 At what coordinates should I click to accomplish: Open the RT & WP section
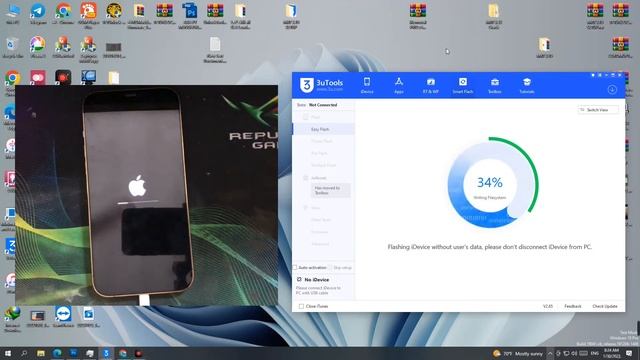pyautogui.click(x=431, y=86)
